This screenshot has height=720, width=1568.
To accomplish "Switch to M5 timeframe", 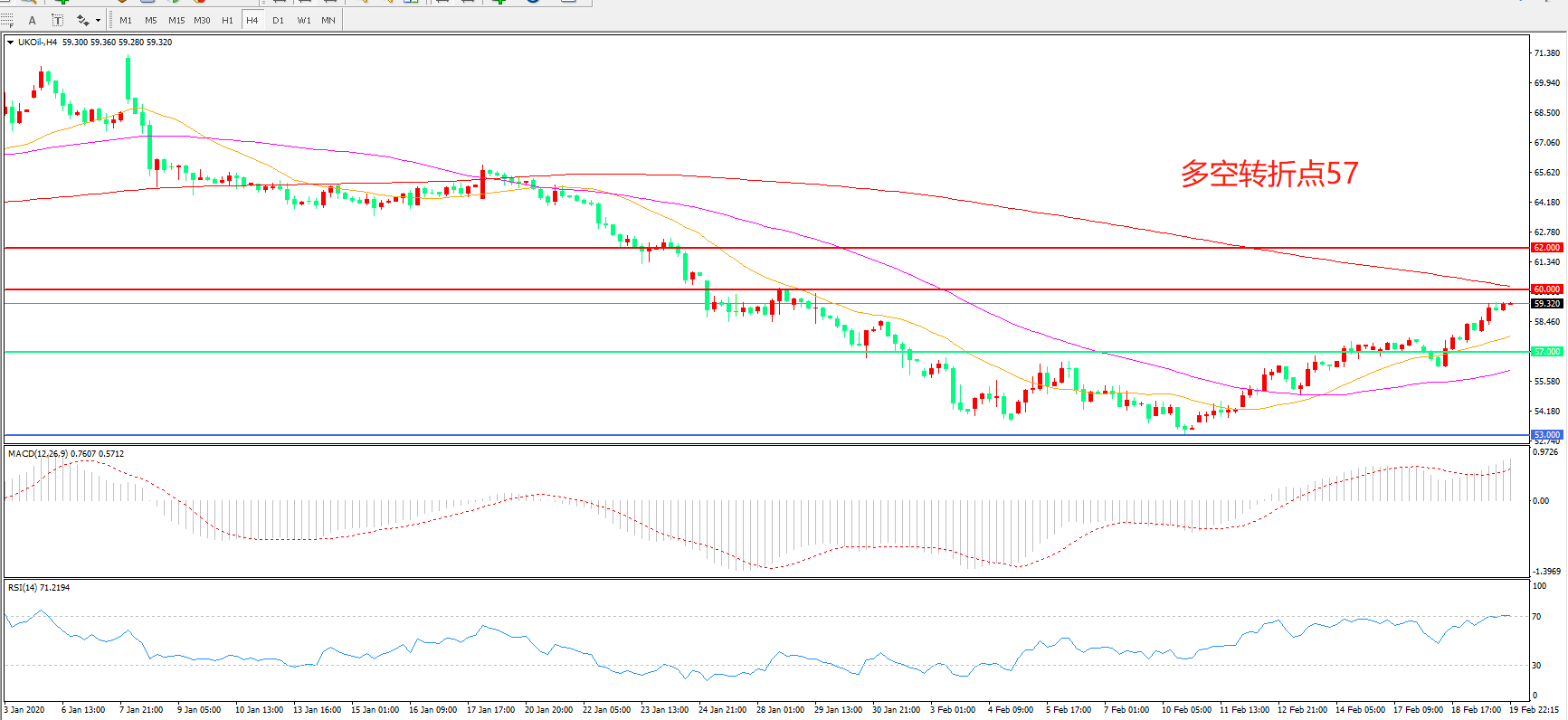I will point(150,20).
